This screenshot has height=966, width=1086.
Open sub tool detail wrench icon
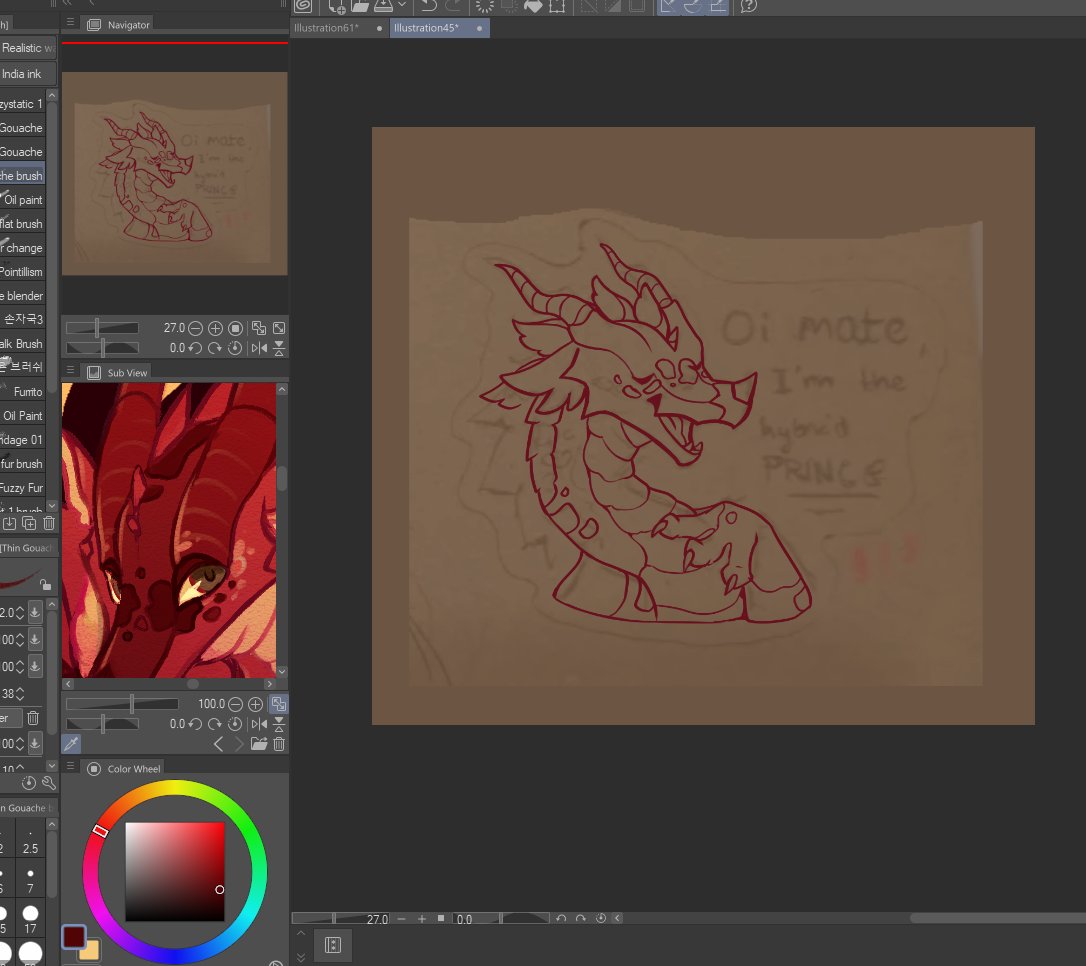pyautogui.click(x=48, y=783)
